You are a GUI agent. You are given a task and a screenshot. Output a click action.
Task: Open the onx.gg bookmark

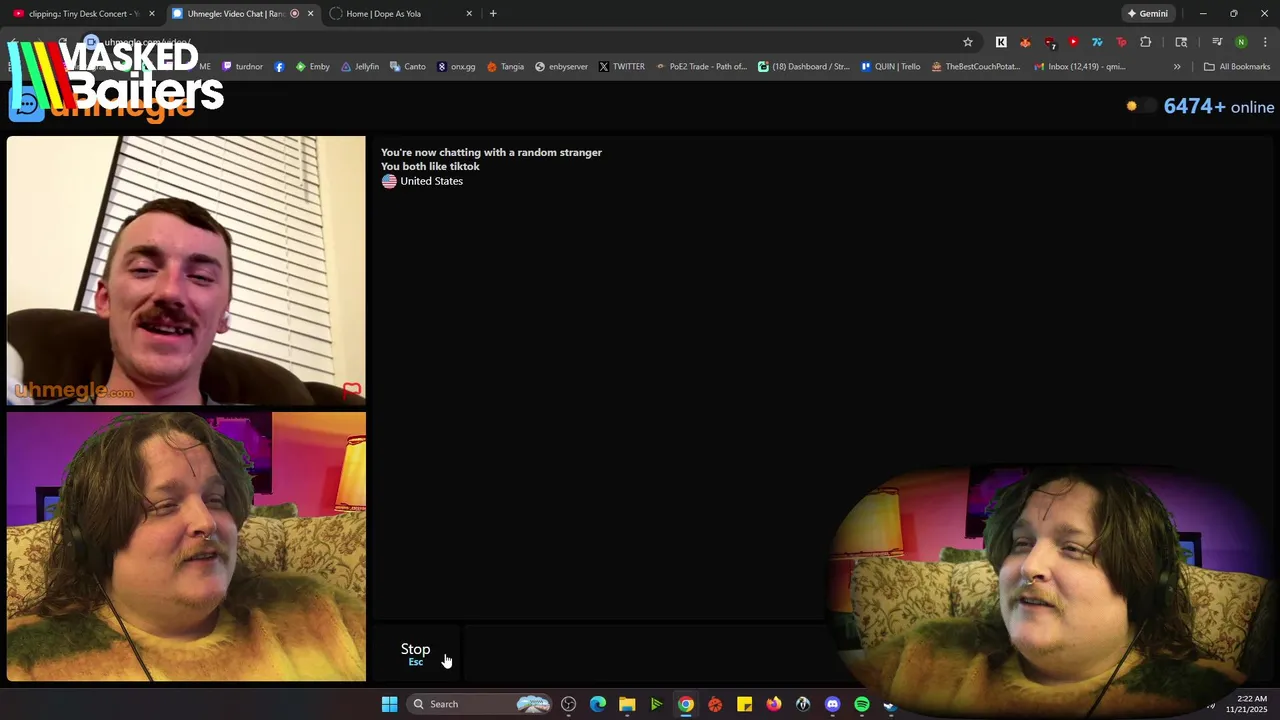point(456,67)
